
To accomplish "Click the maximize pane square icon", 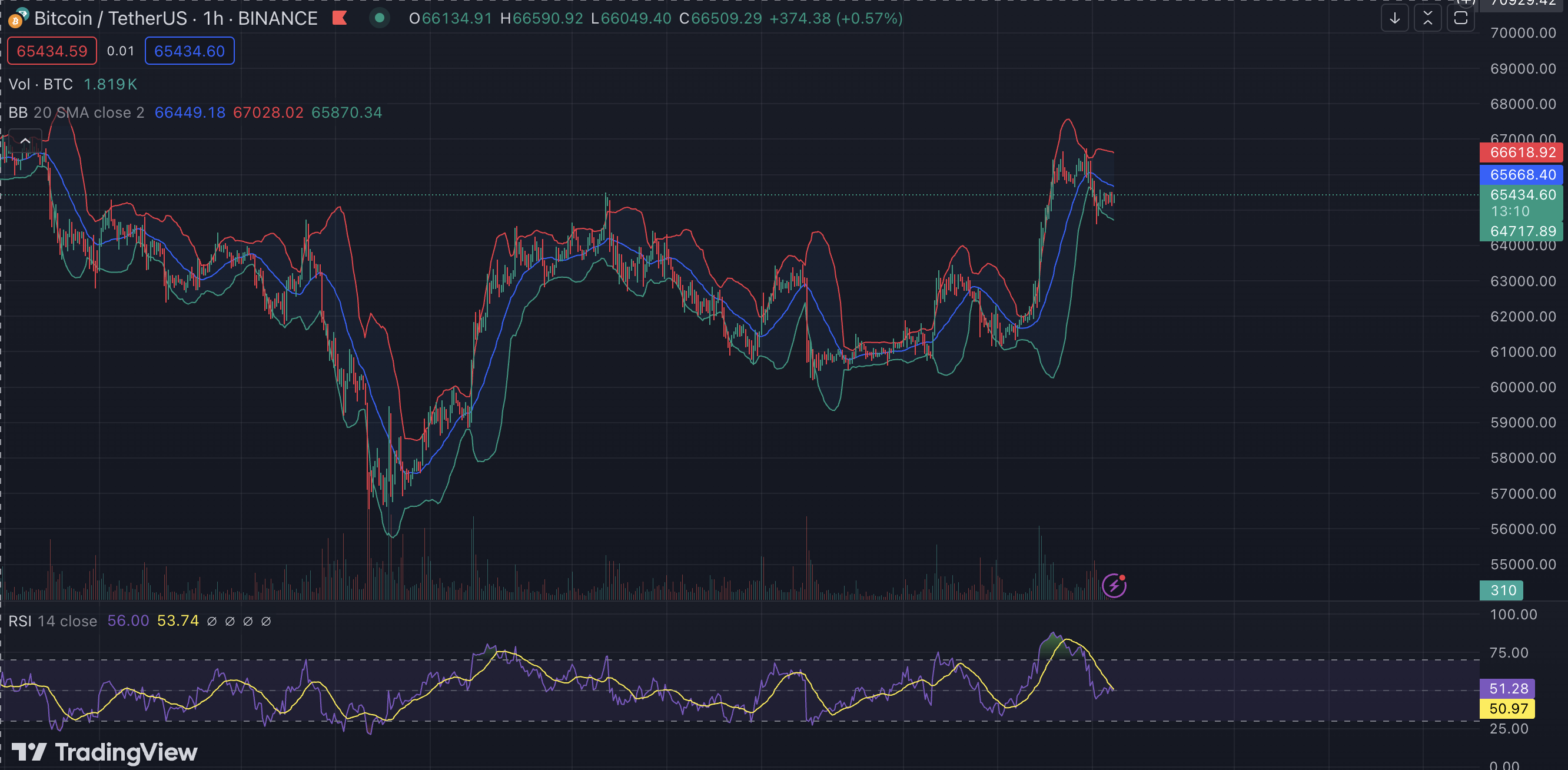I will click(1460, 18).
